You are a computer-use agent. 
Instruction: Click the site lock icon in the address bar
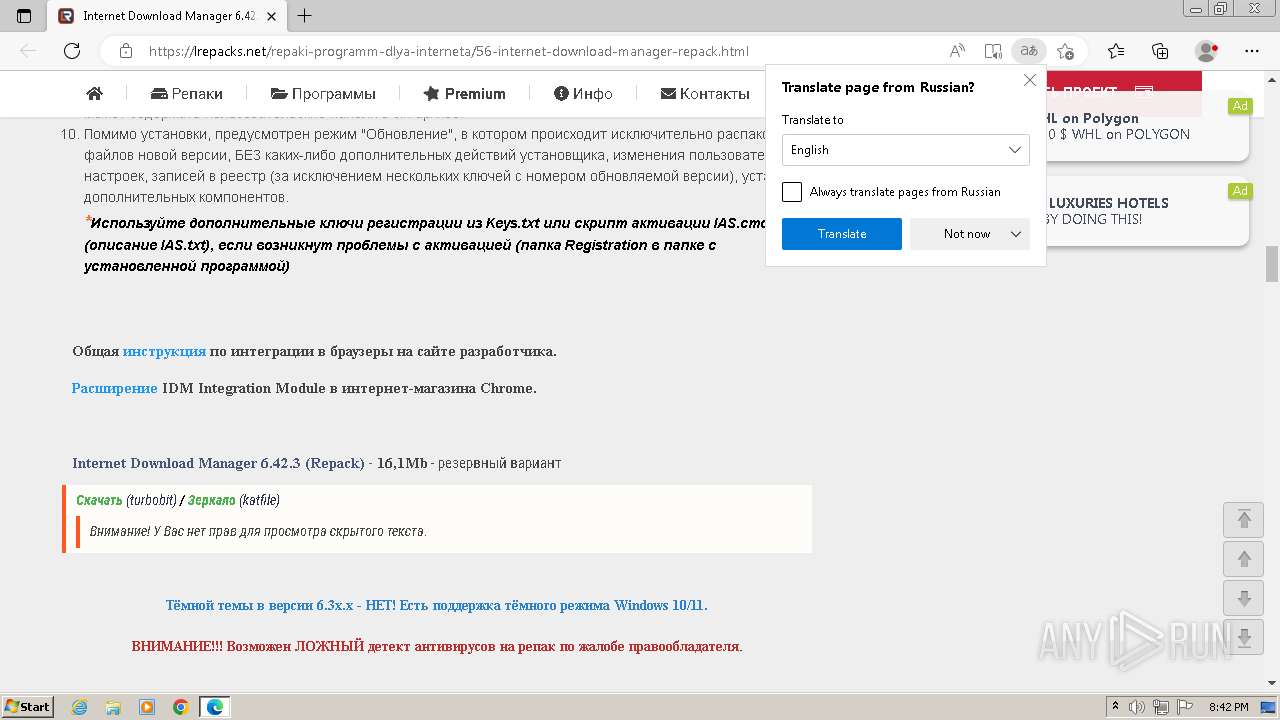click(126, 51)
